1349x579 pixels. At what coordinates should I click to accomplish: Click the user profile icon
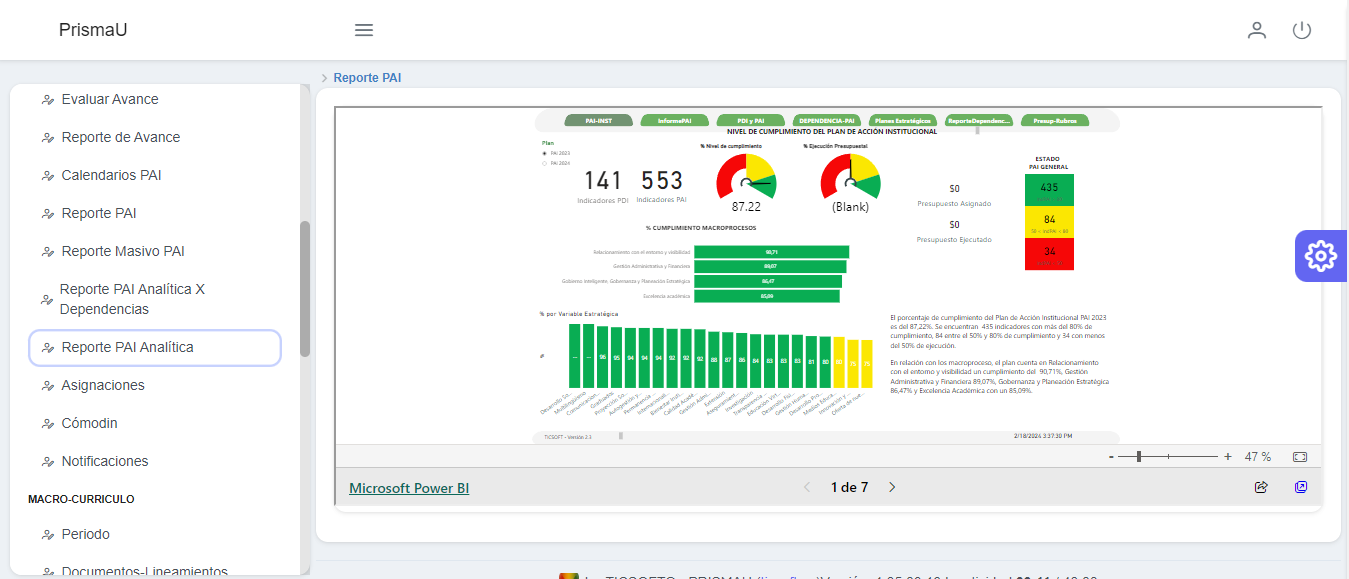(1257, 30)
